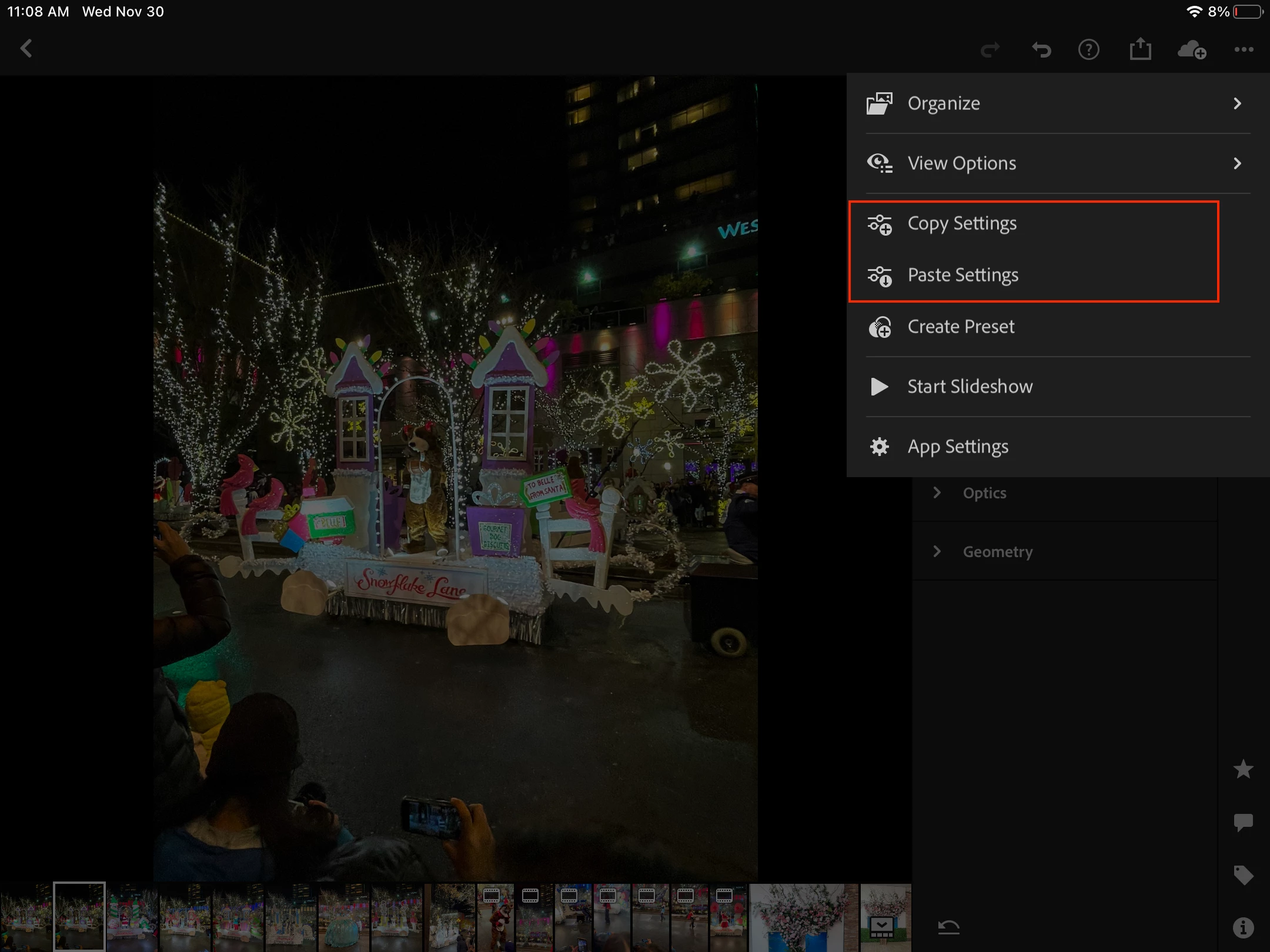Open the info panel icon
1270x952 pixels.
[1243, 928]
